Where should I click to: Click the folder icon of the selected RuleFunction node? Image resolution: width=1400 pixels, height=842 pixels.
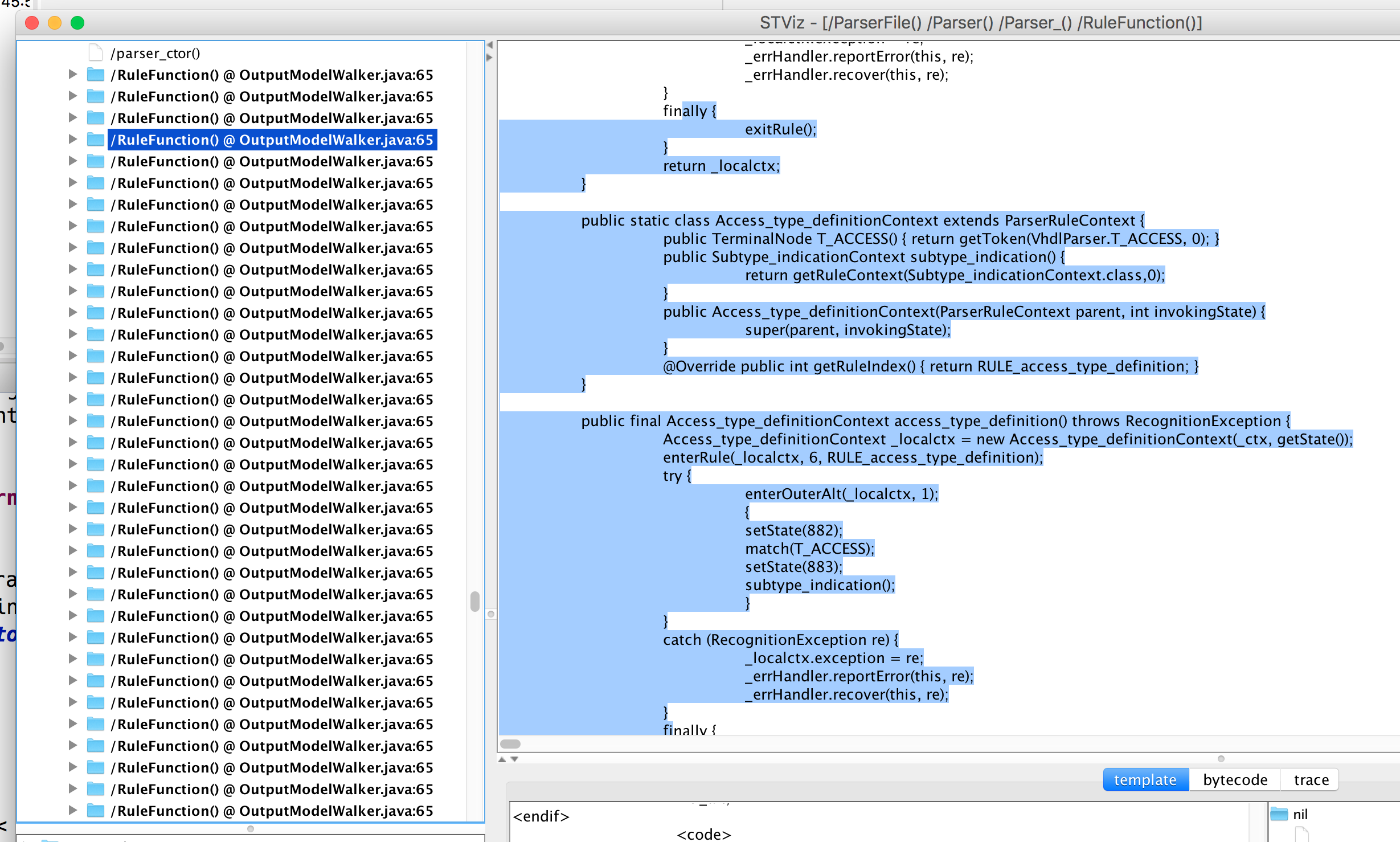tap(96, 140)
